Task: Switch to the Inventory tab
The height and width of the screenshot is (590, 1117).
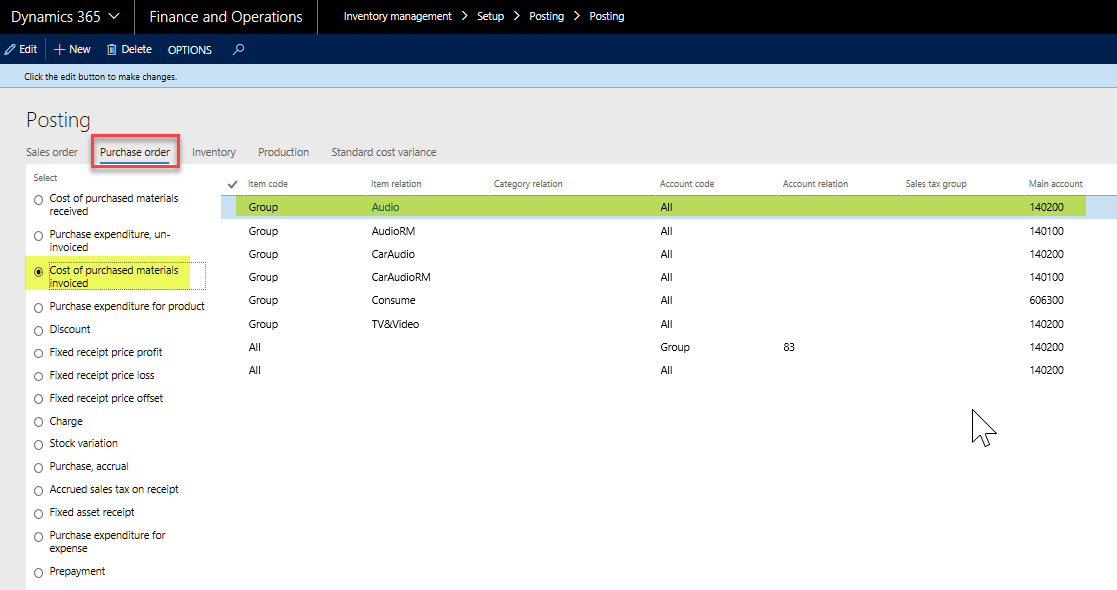Action: pos(214,152)
